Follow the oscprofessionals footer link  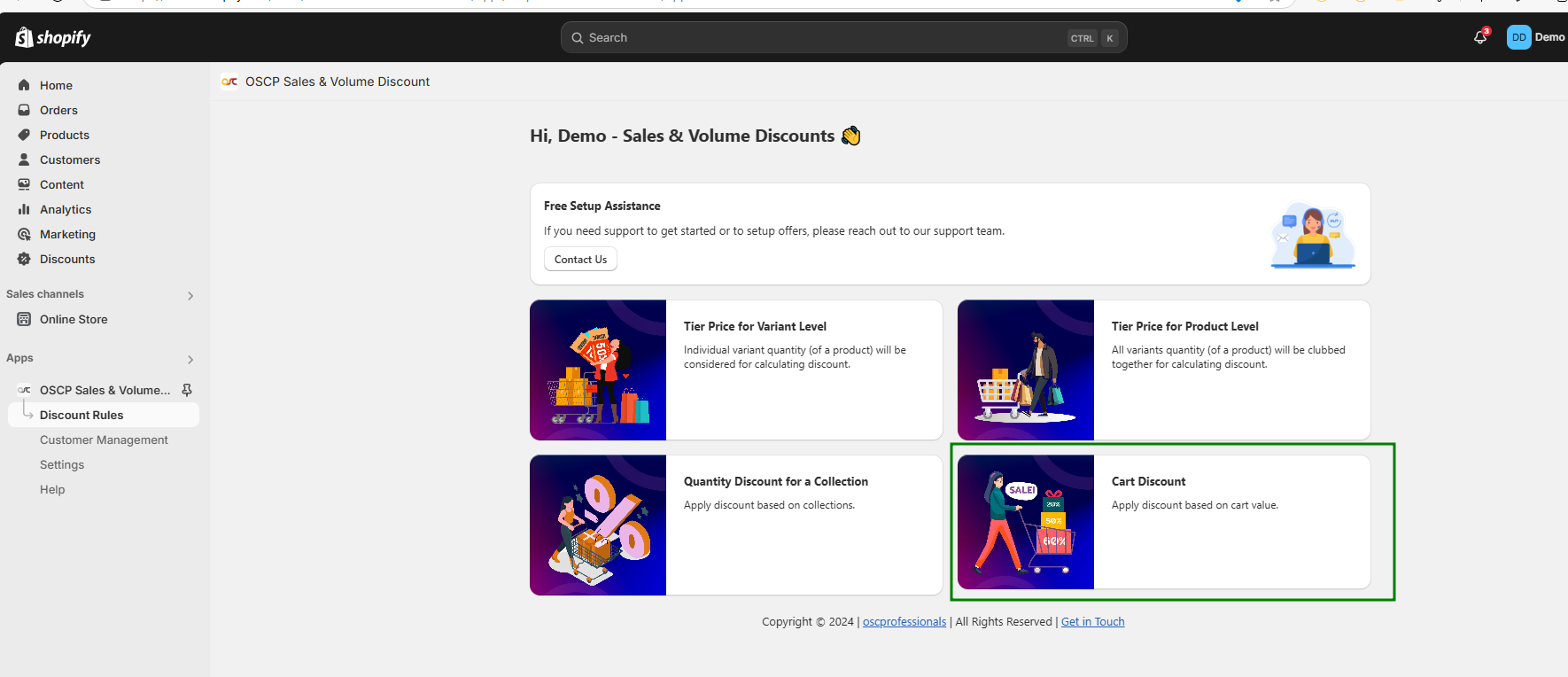click(x=904, y=622)
